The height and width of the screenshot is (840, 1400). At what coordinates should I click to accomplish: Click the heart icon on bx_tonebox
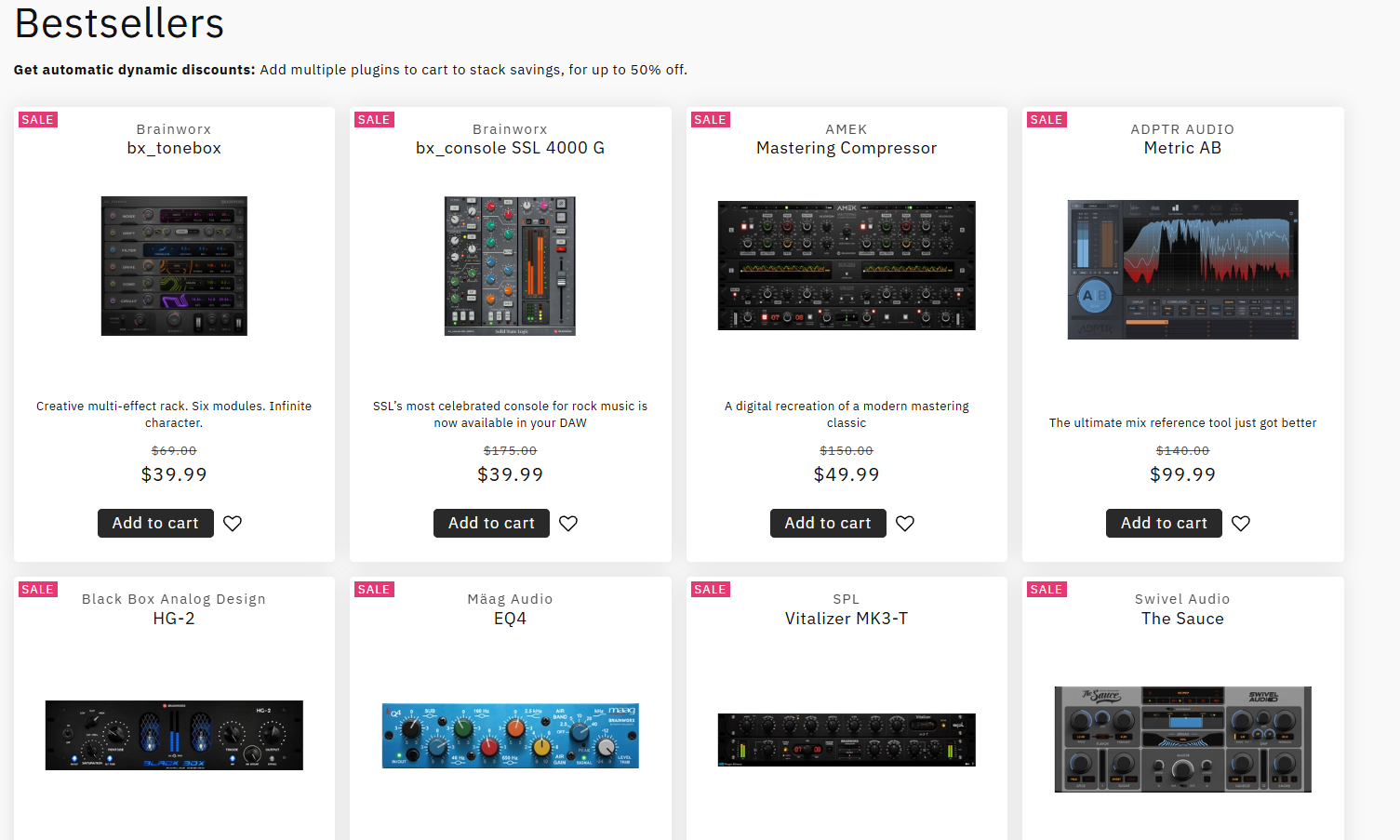(233, 523)
